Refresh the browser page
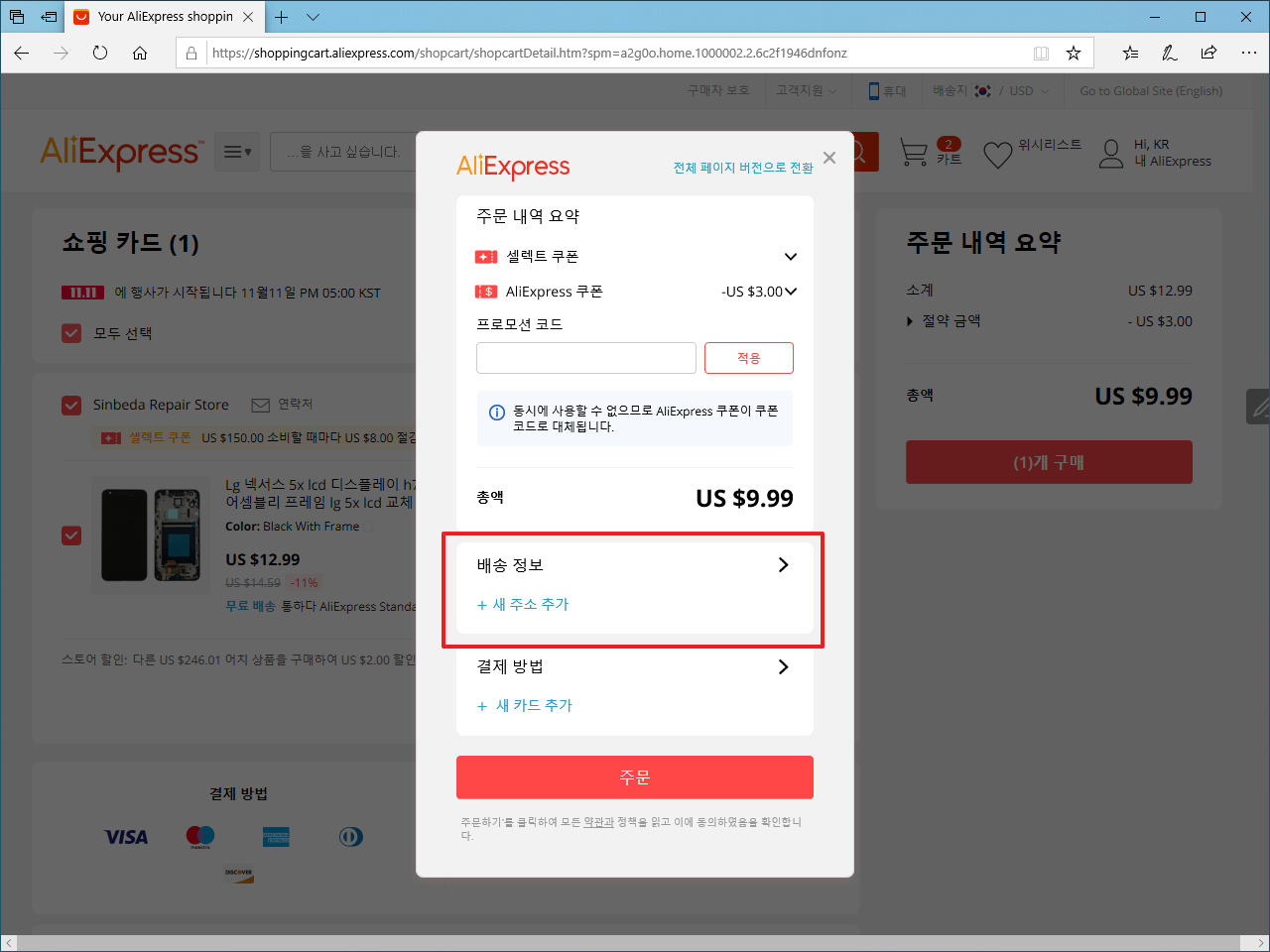The width and height of the screenshot is (1270, 952). point(100,53)
